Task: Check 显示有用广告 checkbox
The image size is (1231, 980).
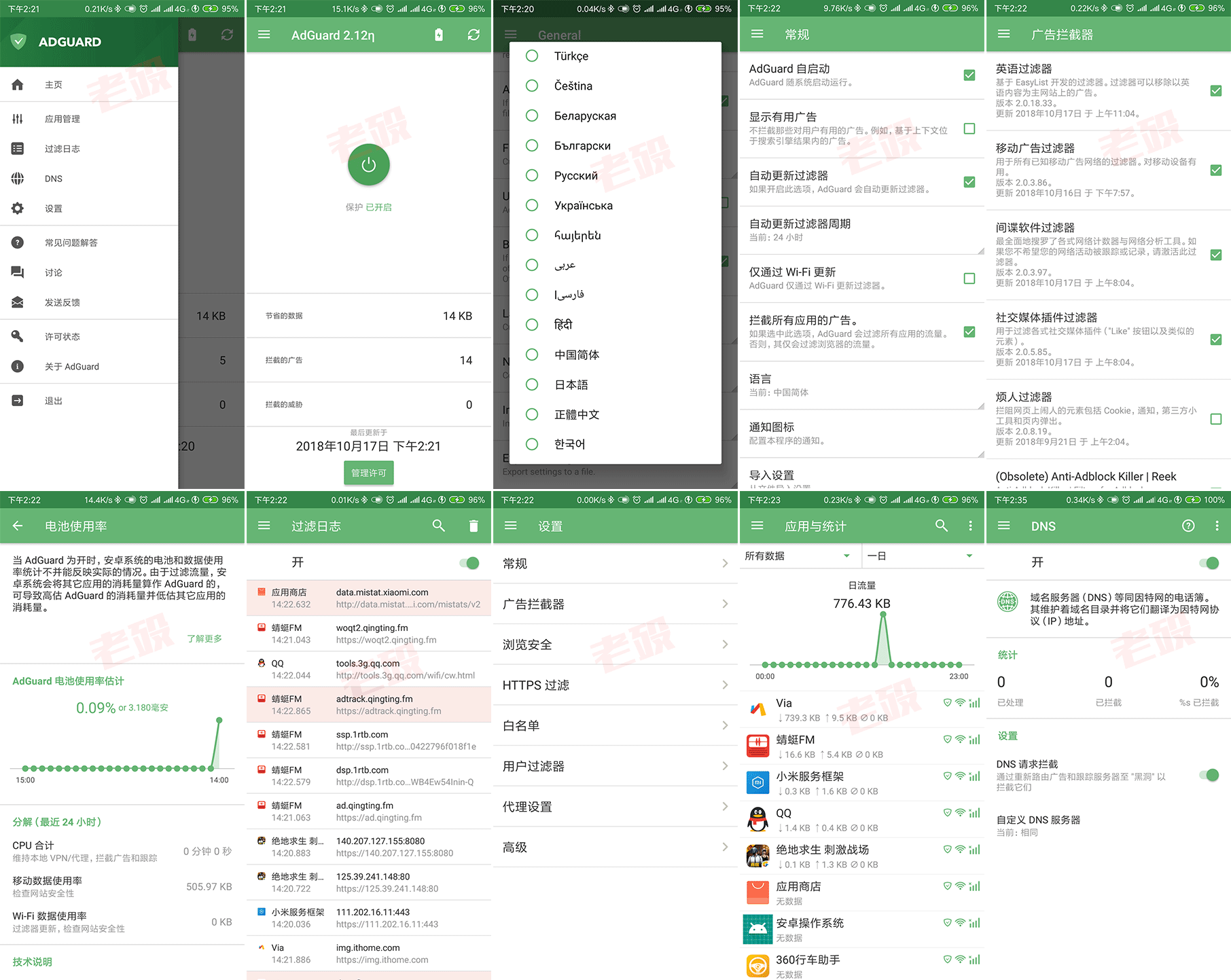Action: pyautogui.click(x=969, y=128)
